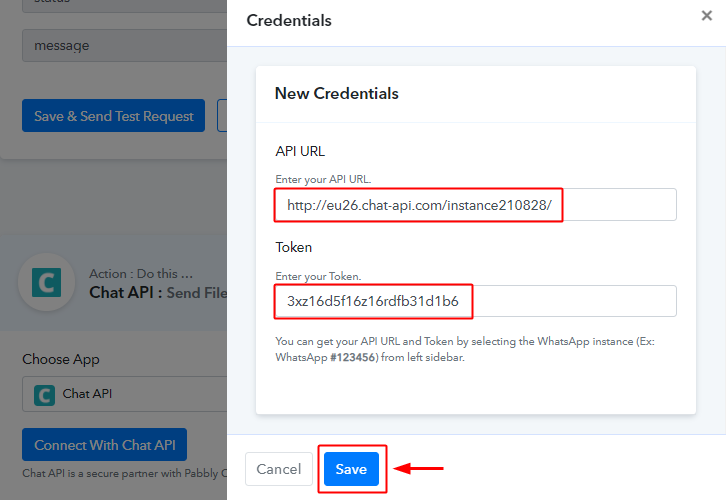Click the API URL input field

476,205
